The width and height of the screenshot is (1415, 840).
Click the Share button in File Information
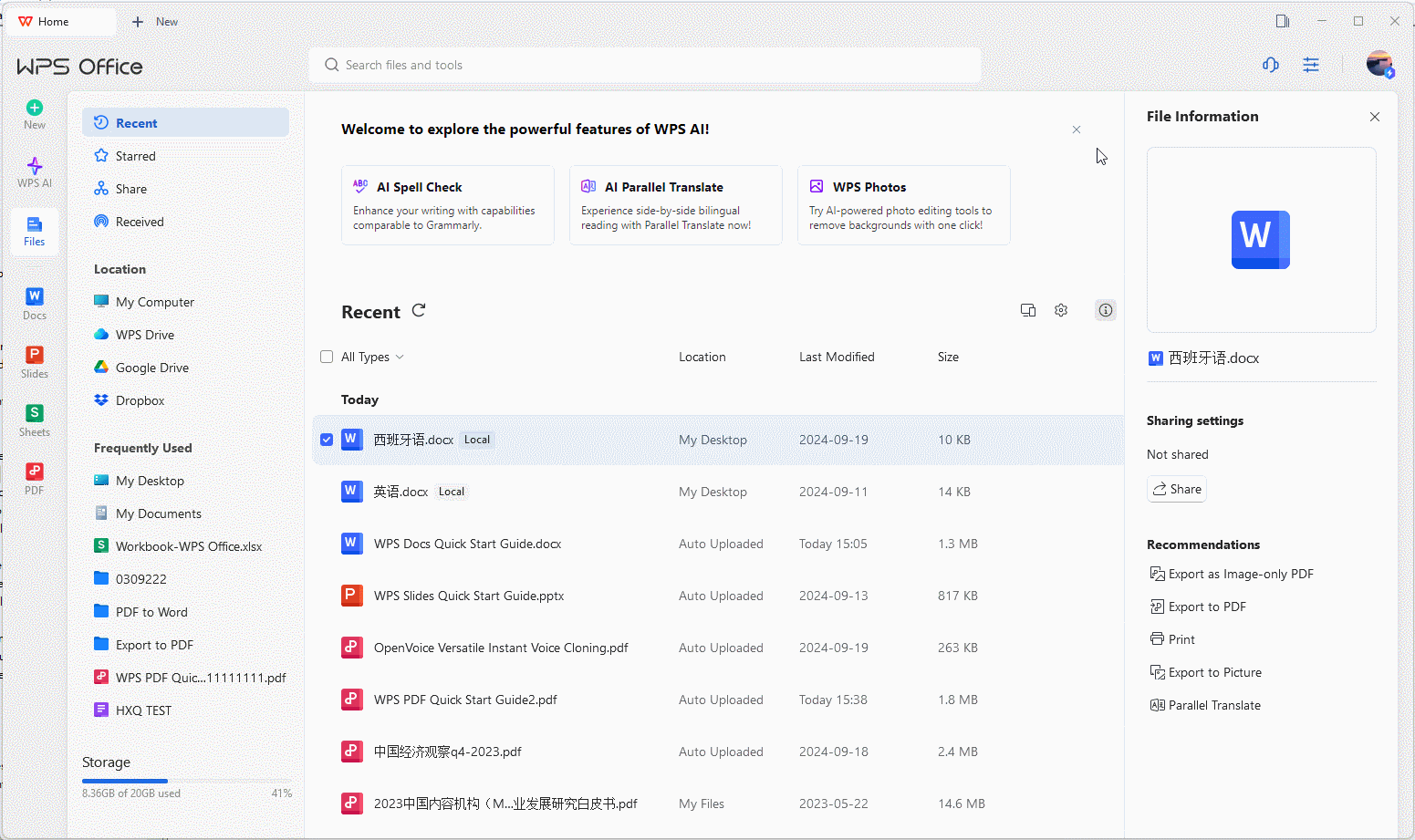click(x=1177, y=489)
